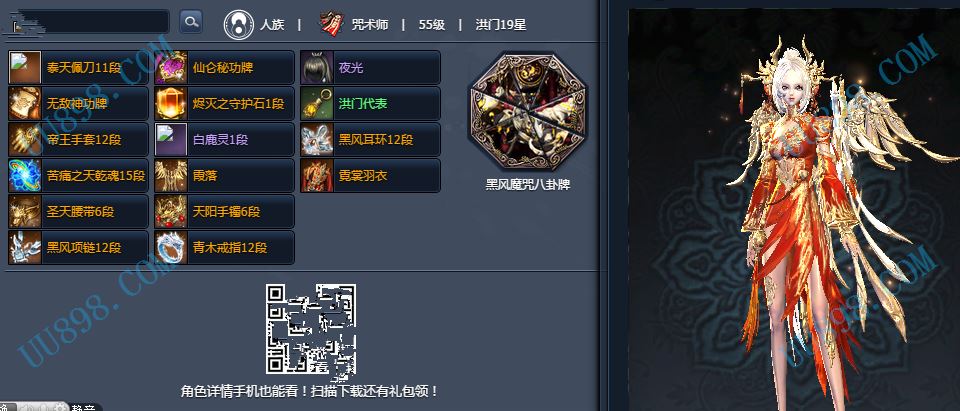
Task: Open the 青木戒指12段 ring icon
Action: click(171, 248)
